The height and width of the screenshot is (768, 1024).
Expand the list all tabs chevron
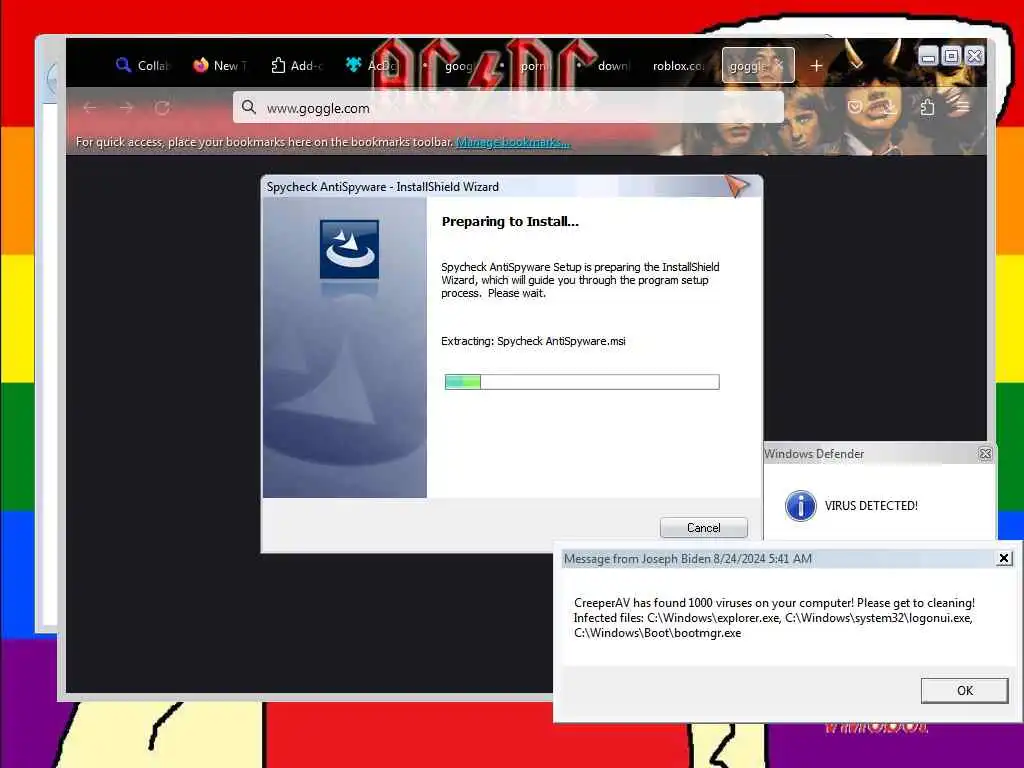(856, 66)
